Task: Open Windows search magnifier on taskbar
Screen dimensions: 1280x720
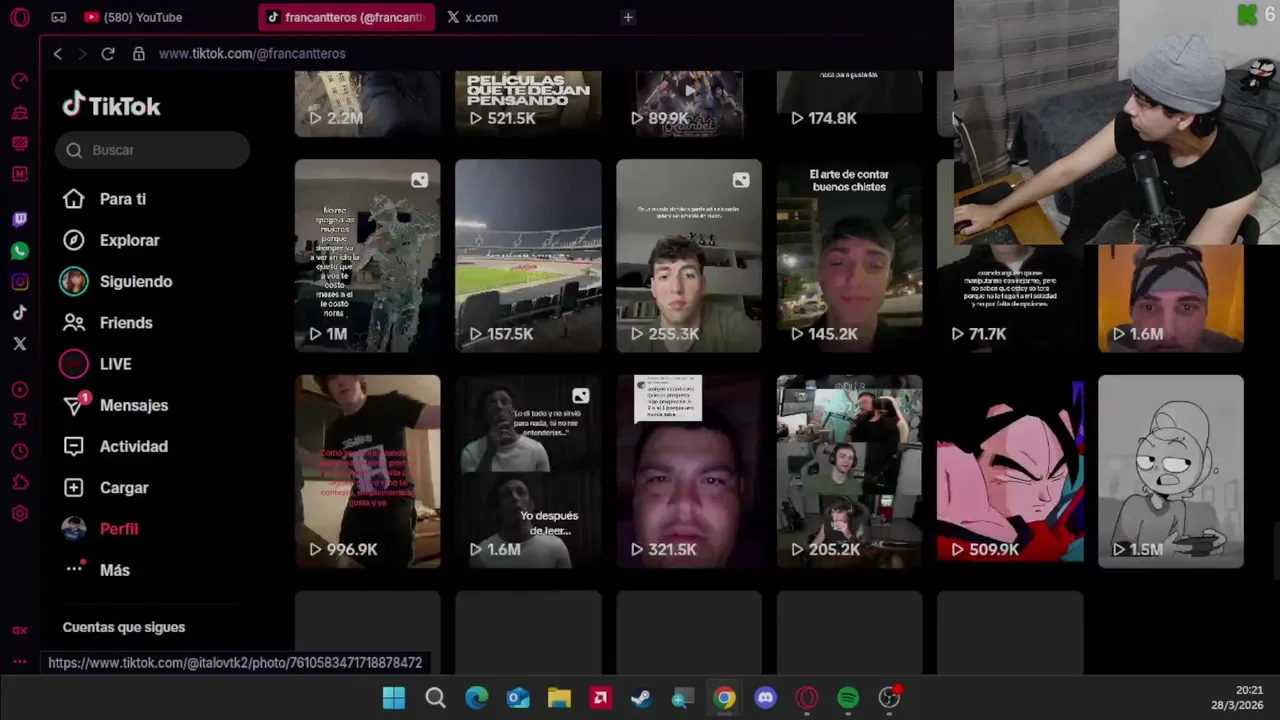Action: (x=435, y=698)
